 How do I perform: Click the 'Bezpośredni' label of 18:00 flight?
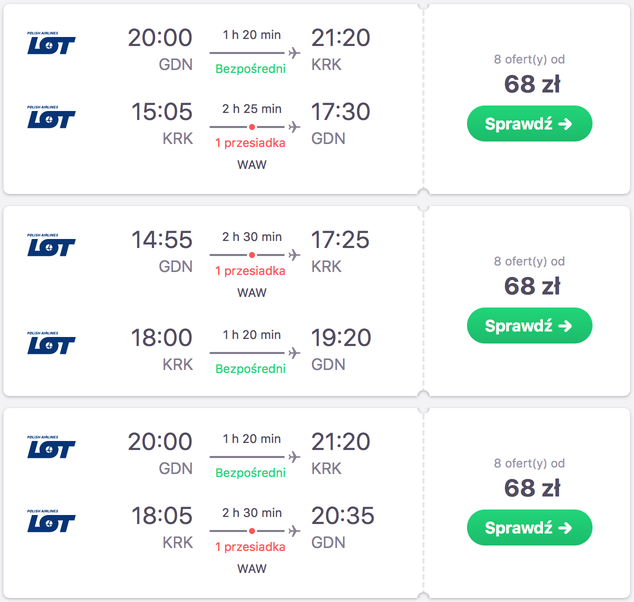250,369
